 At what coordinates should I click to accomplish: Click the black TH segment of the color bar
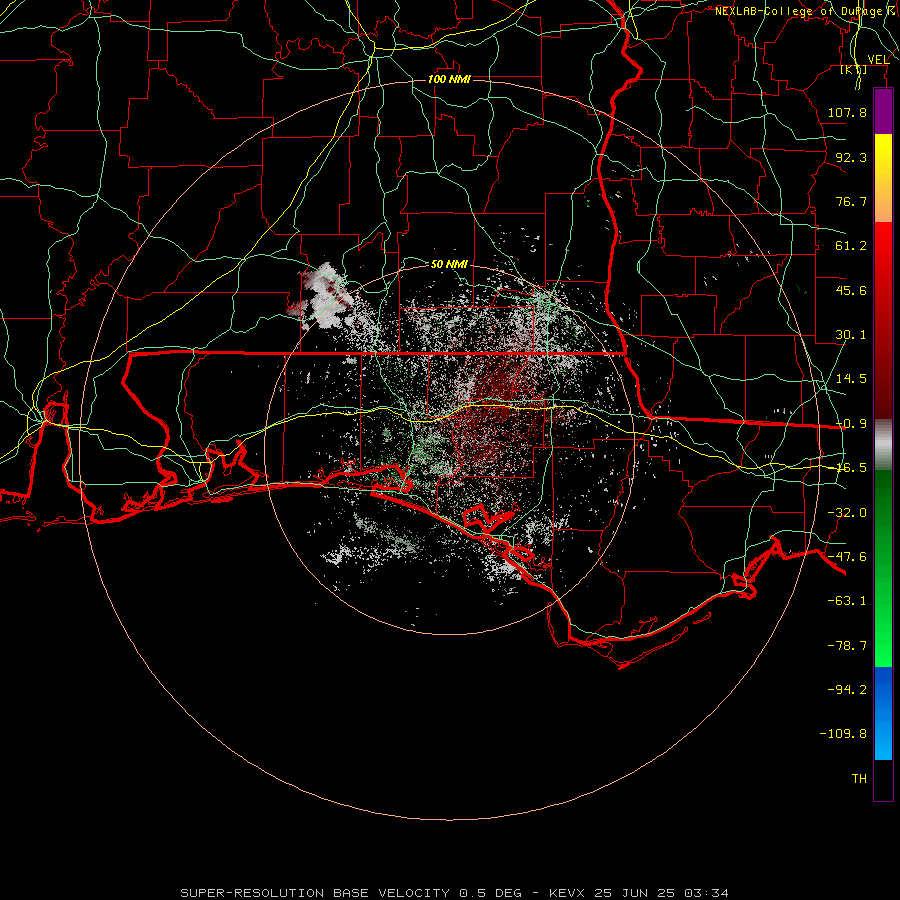coord(883,779)
